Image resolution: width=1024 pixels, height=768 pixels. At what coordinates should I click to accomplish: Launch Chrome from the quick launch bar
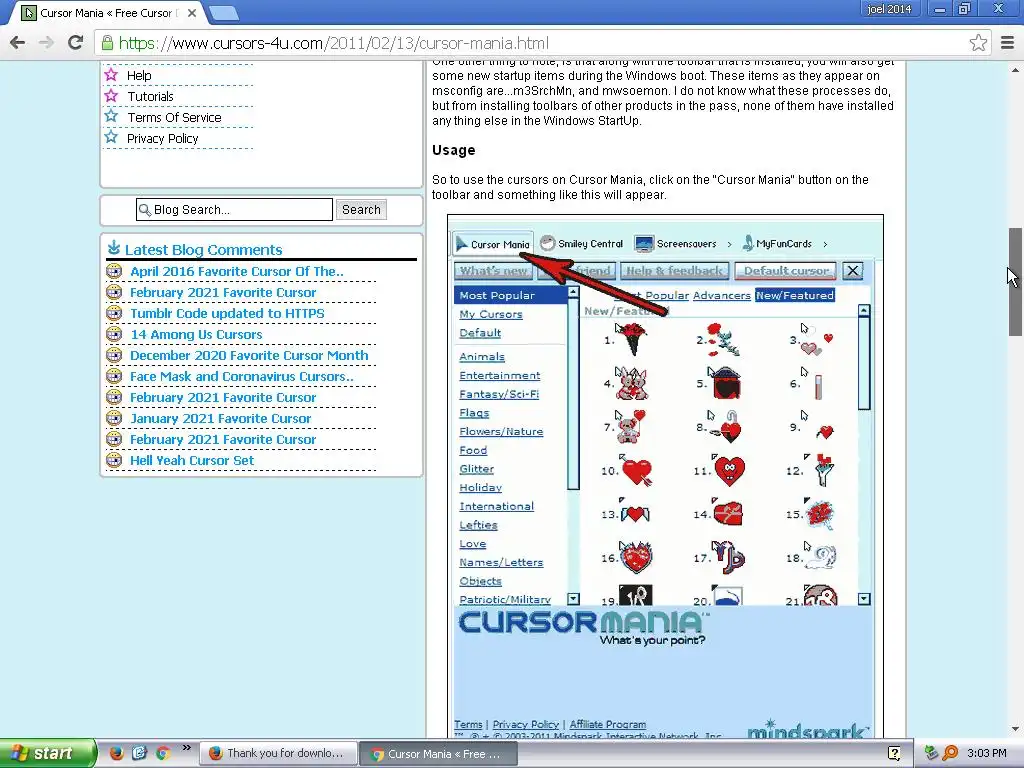(163, 753)
